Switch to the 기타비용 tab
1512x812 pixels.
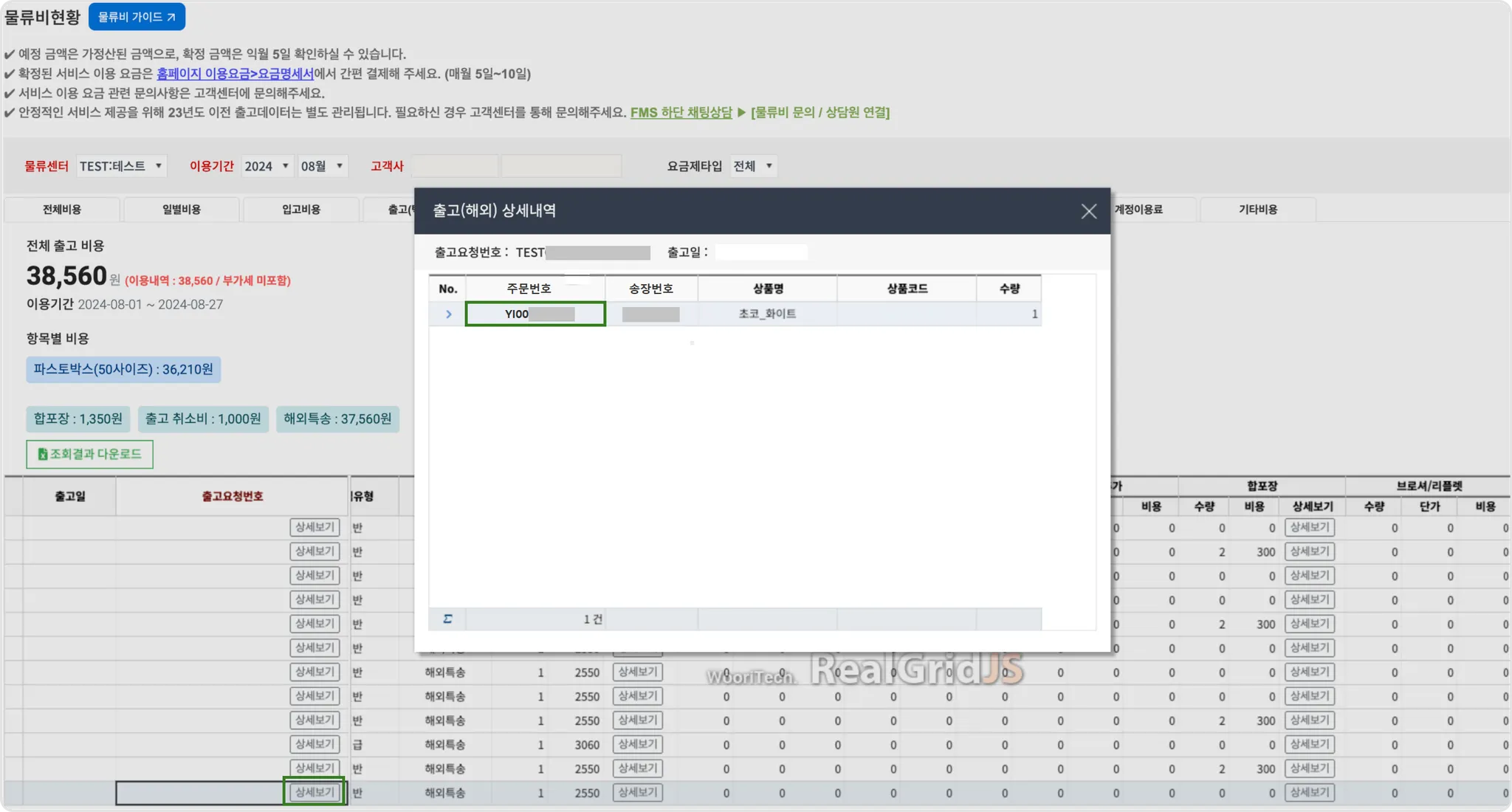click(x=1257, y=210)
